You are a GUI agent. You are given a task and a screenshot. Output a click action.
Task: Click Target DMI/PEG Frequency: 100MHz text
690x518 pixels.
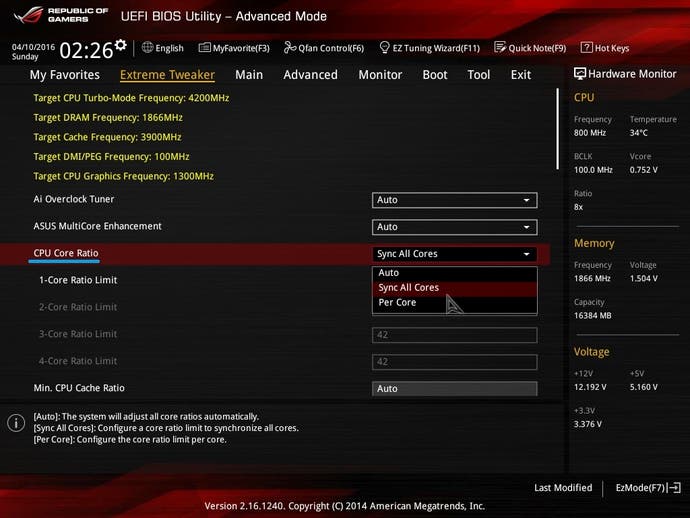coord(111,157)
